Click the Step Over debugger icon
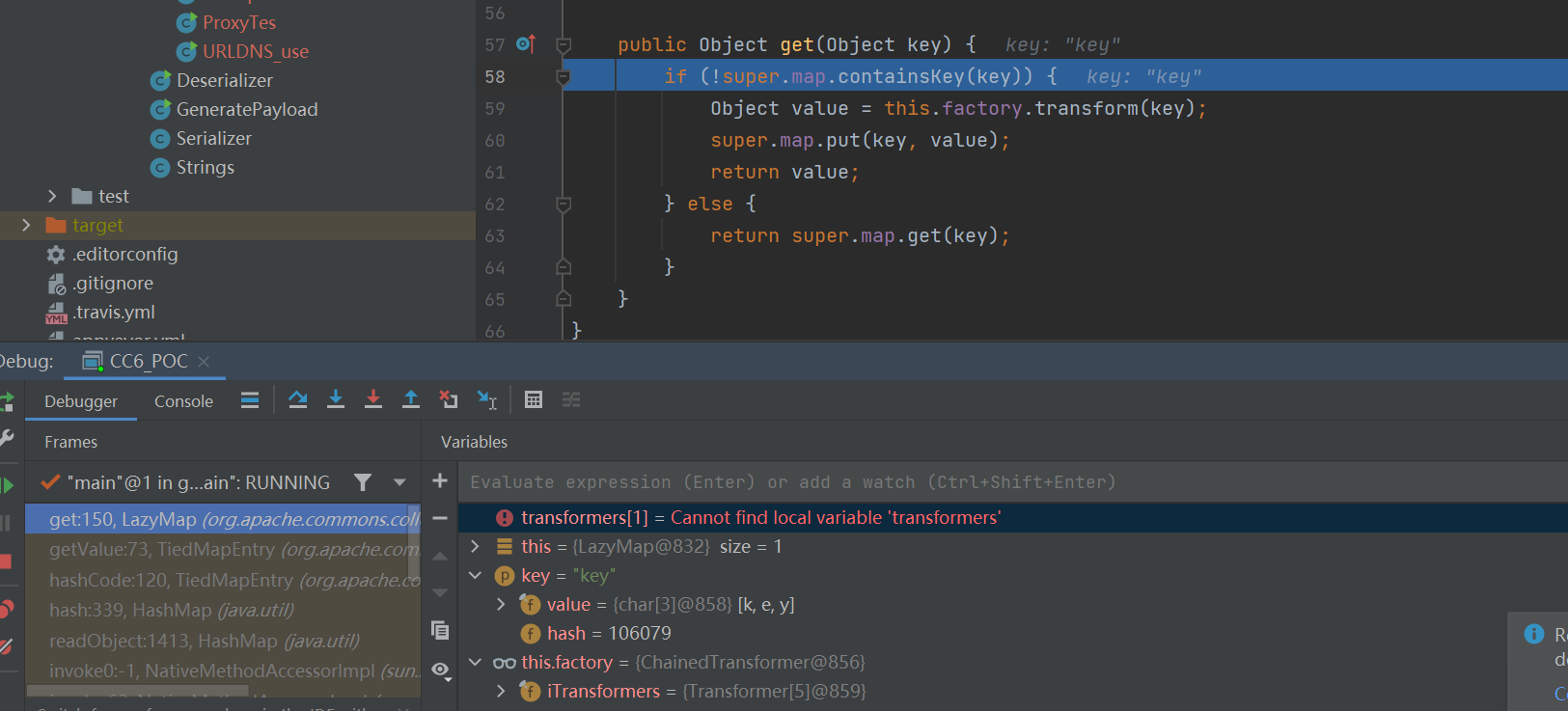Image resolution: width=1568 pixels, height=711 pixels. coord(298,399)
